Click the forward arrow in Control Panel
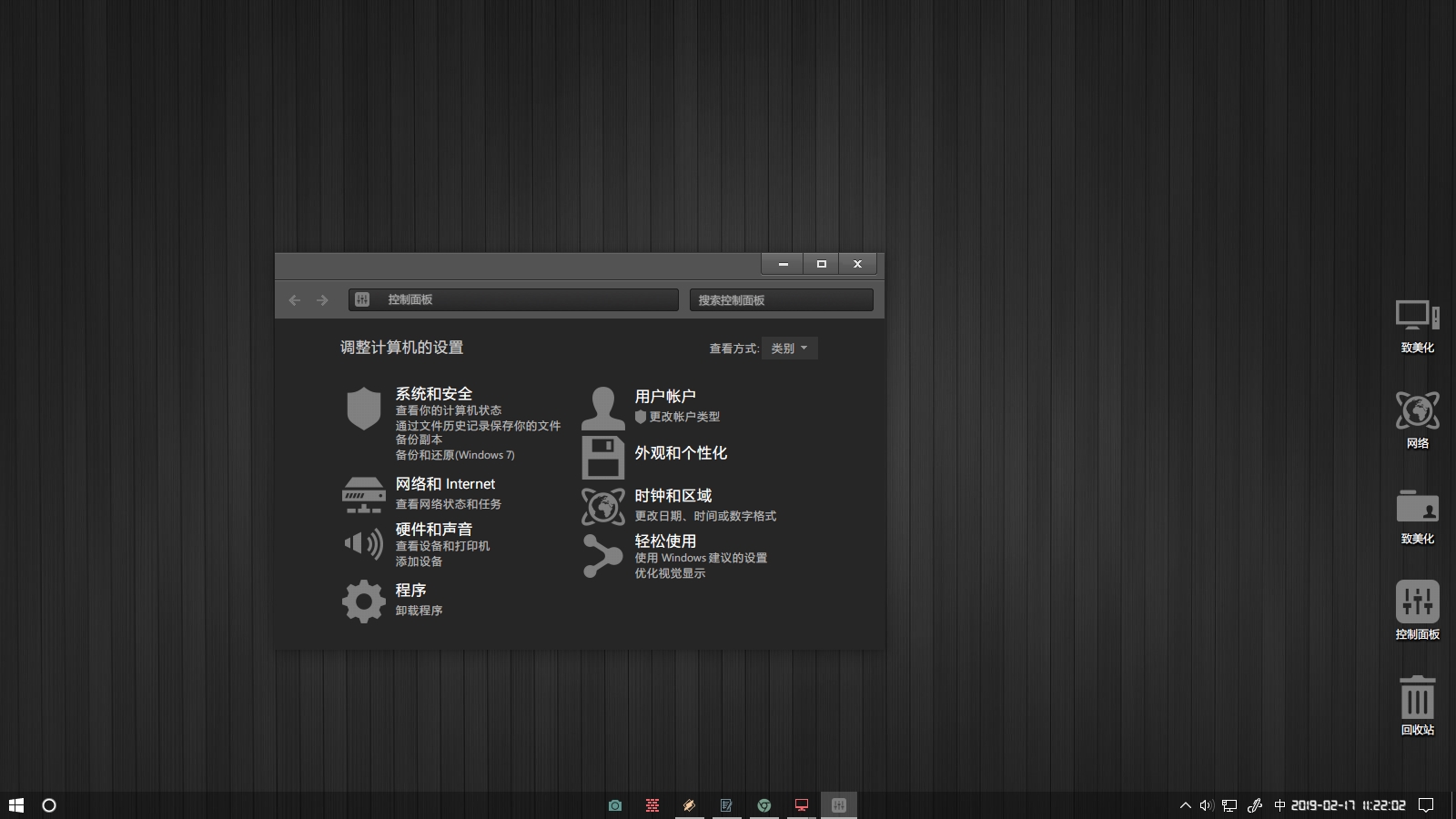 [322, 299]
